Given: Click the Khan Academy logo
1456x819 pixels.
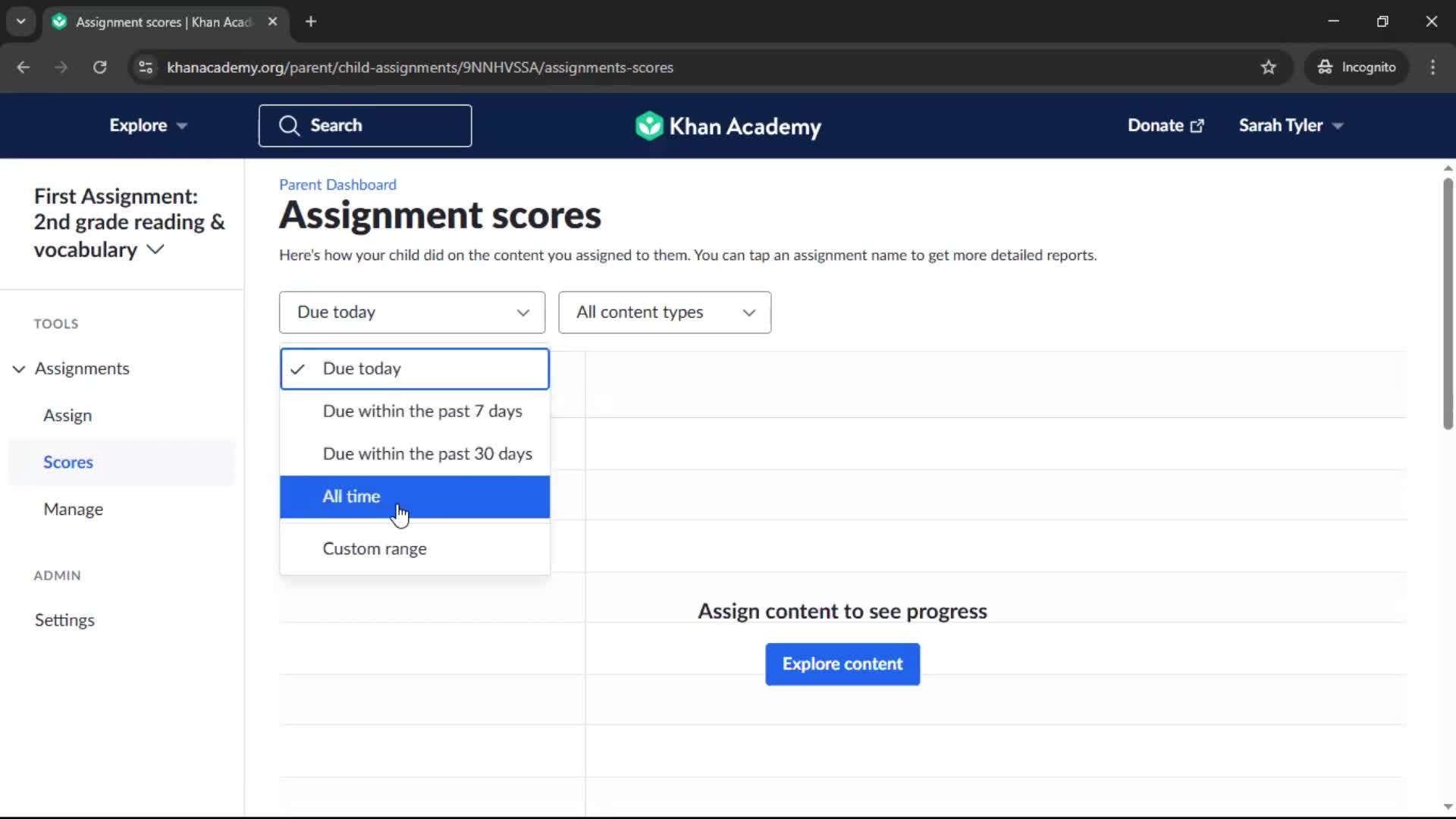Looking at the screenshot, I should (x=728, y=126).
